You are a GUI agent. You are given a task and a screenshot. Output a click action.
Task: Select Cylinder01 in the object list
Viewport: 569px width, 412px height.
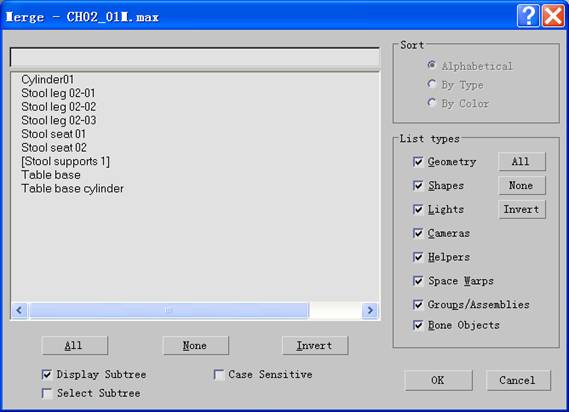[x=48, y=79]
